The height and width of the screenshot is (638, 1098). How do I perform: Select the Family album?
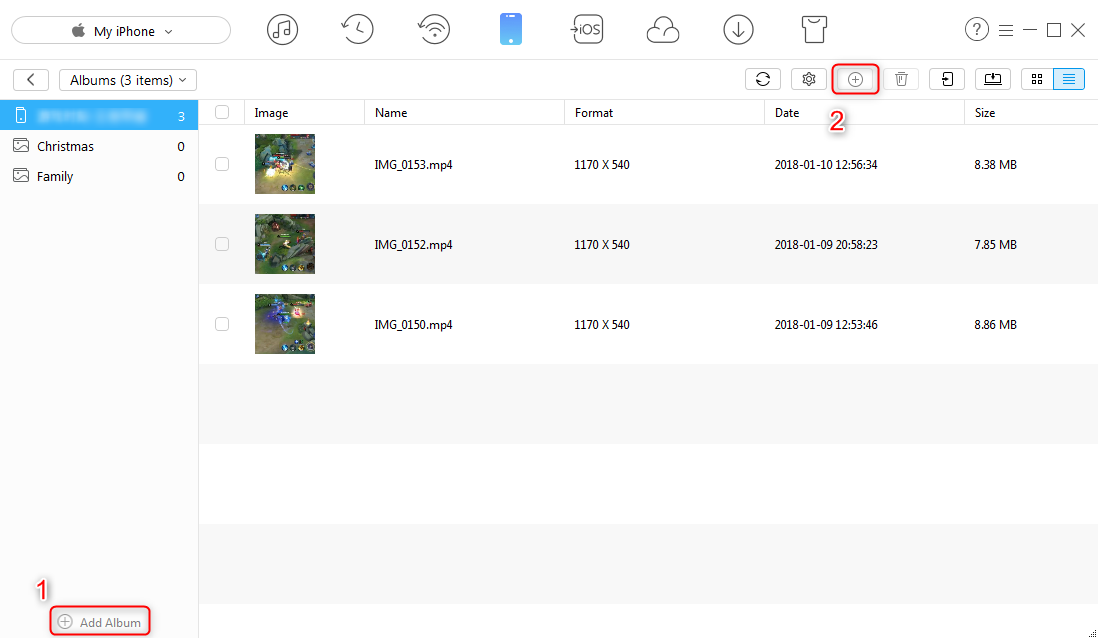click(57, 176)
